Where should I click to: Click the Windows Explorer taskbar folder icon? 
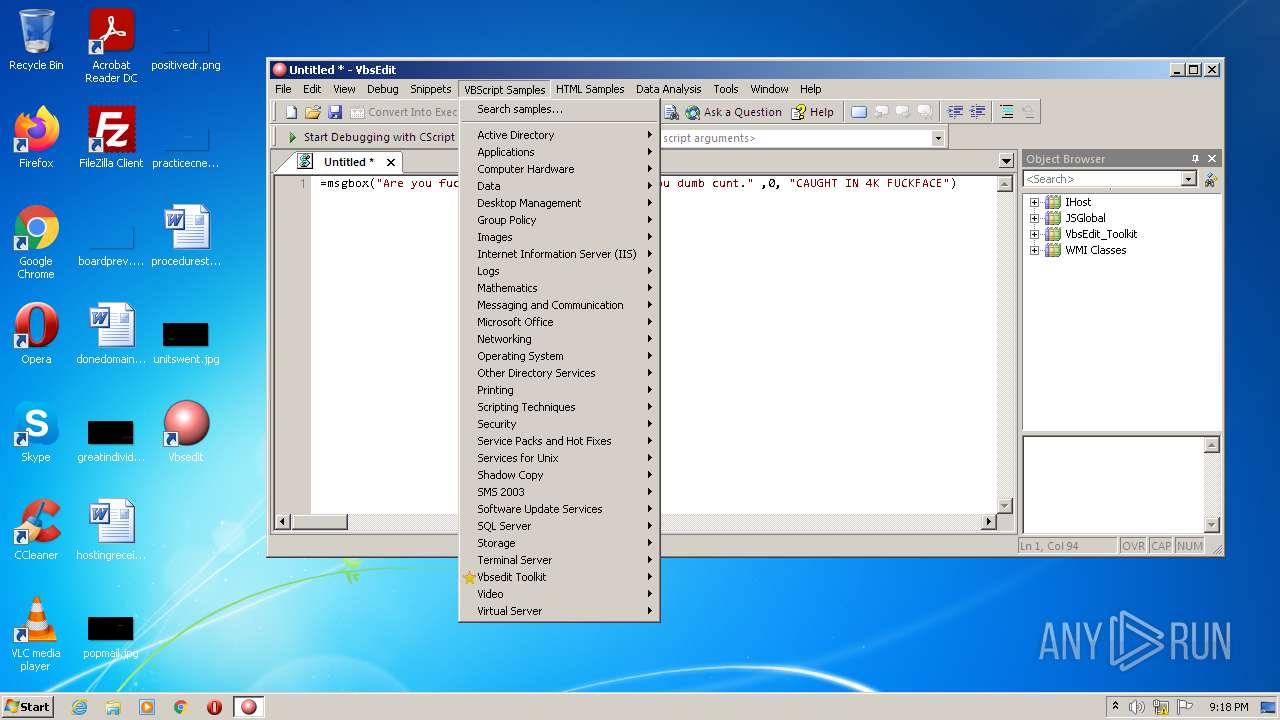113,707
